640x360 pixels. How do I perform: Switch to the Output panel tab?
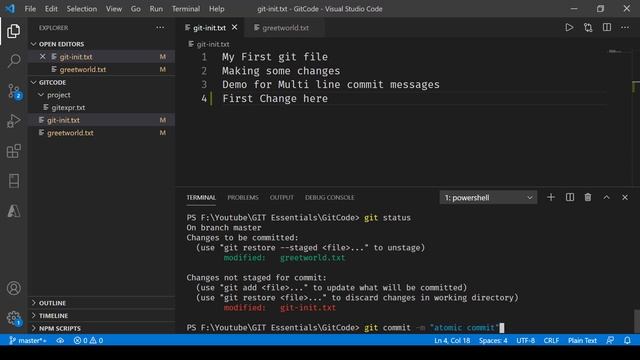pyautogui.click(x=282, y=198)
